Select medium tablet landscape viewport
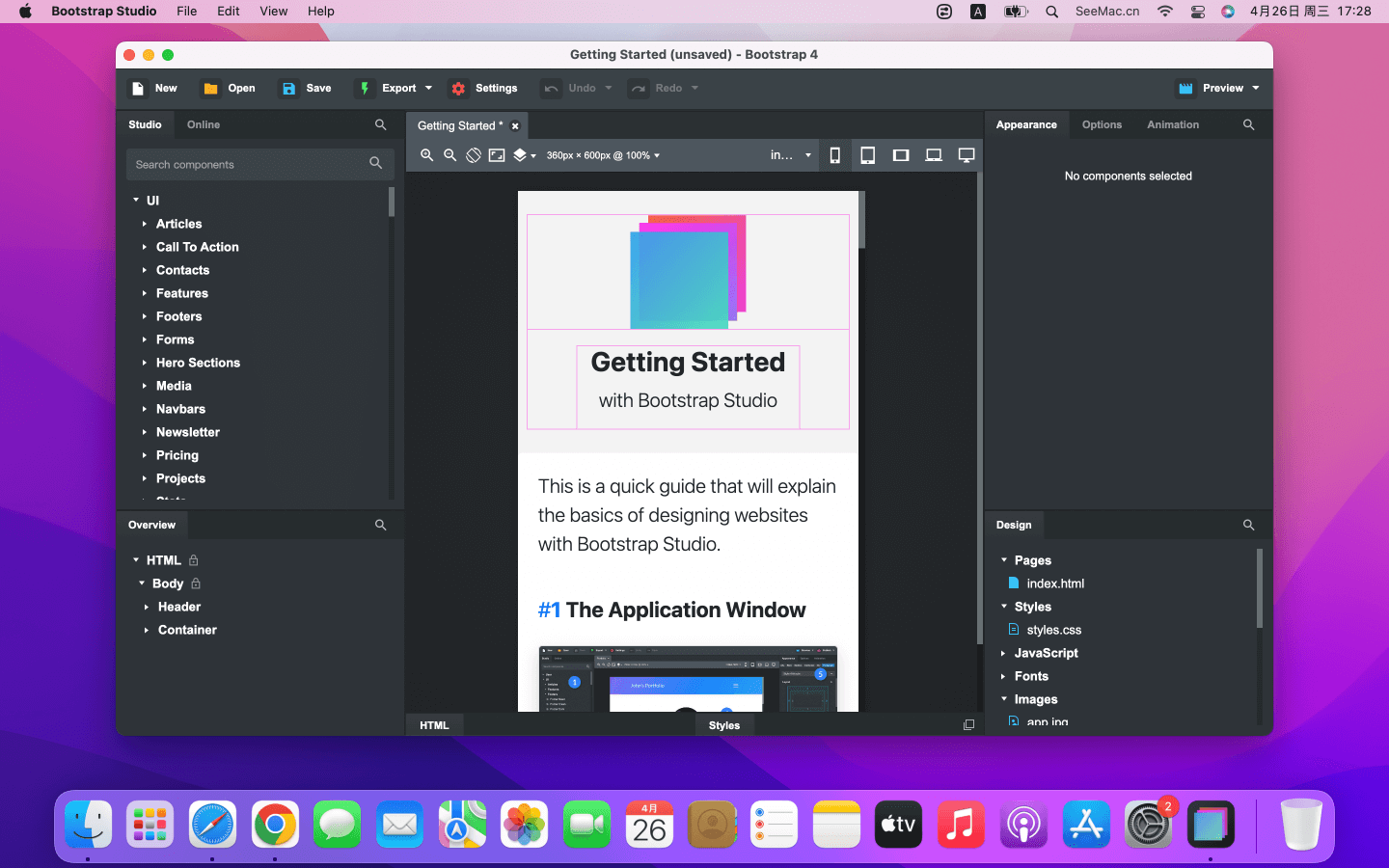This screenshot has width=1389, height=868. (901, 155)
